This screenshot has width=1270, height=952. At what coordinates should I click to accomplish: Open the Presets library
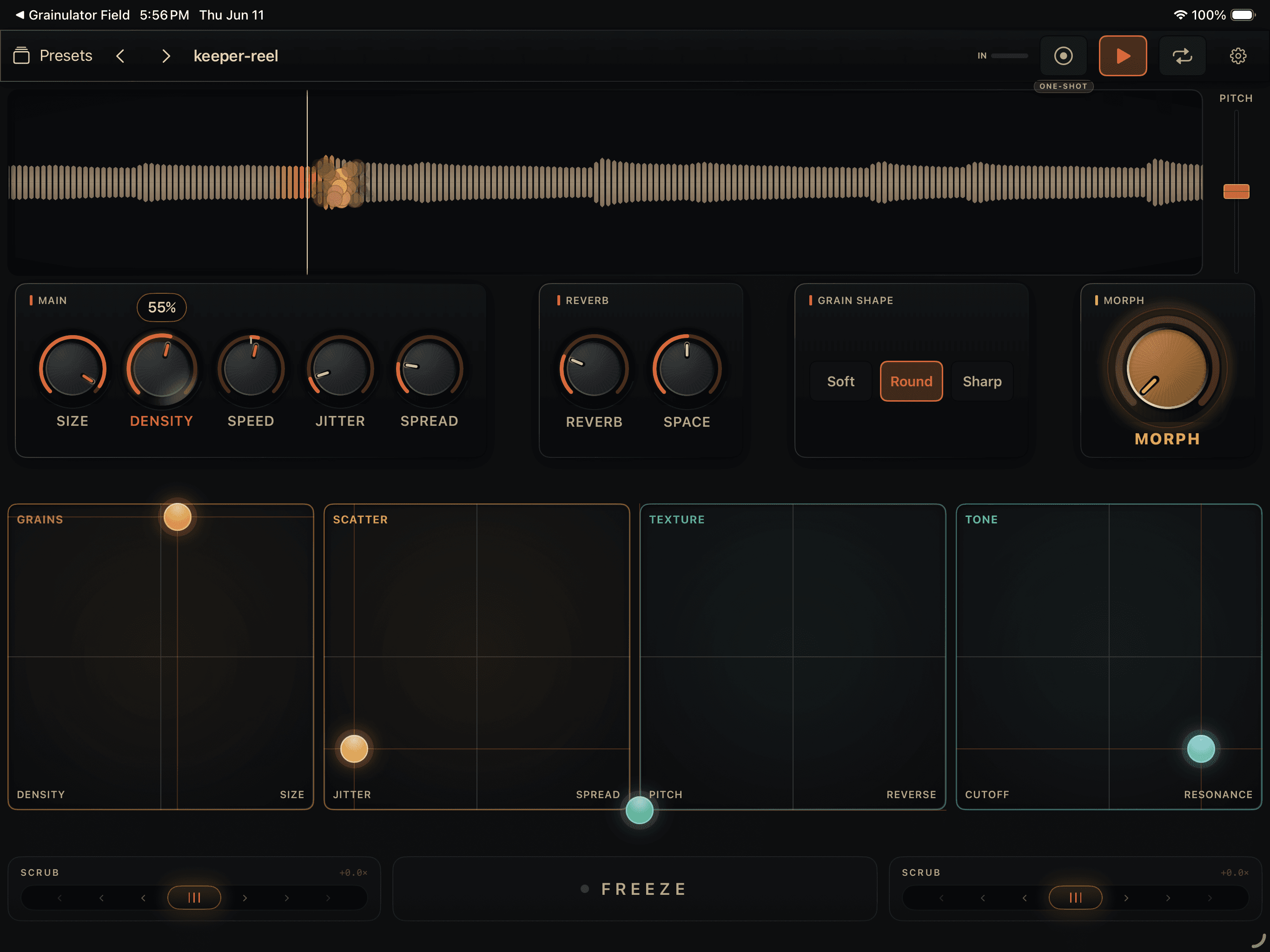pos(53,56)
